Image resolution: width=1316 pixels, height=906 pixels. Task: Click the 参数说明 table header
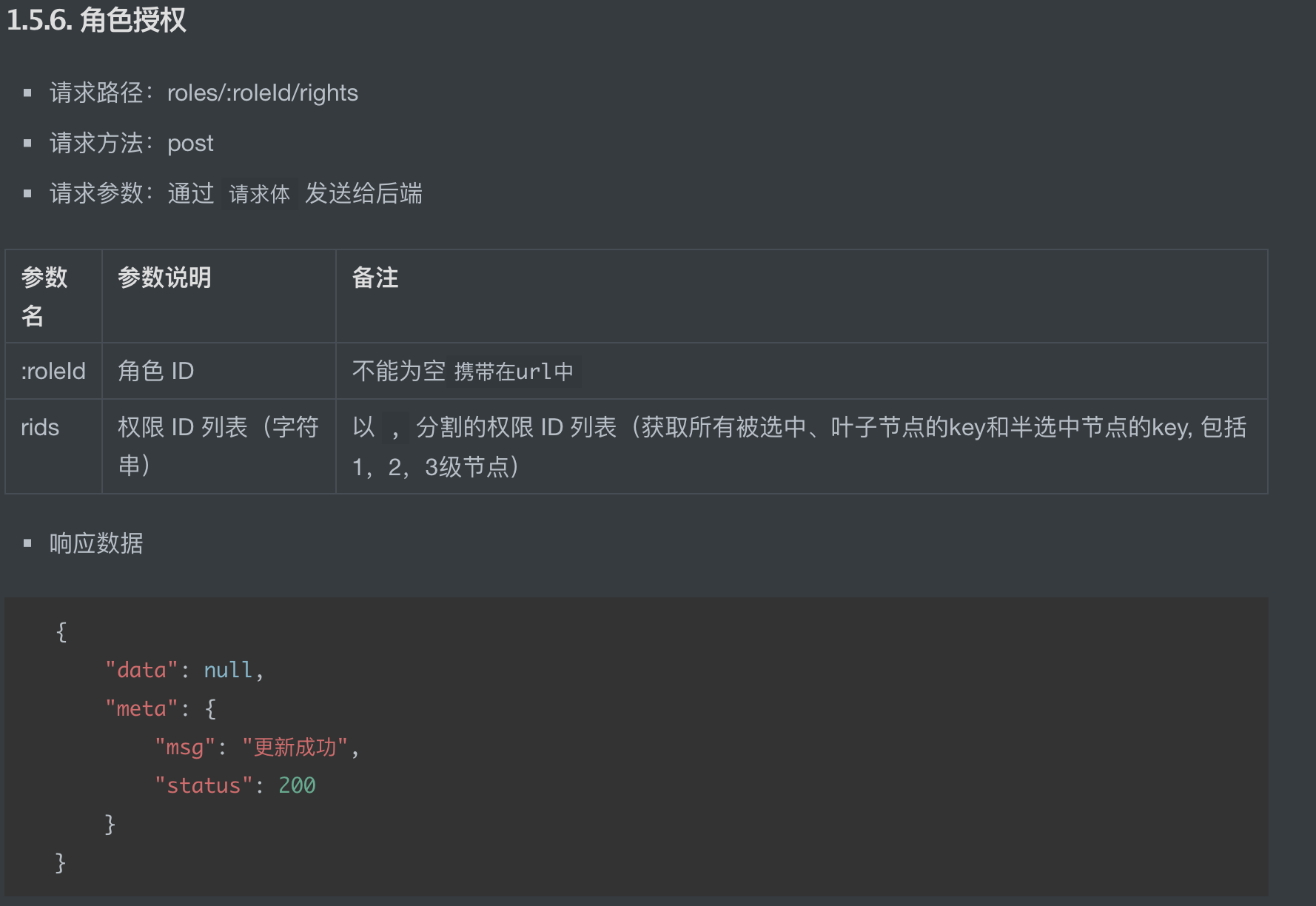[x=218, y=296]
